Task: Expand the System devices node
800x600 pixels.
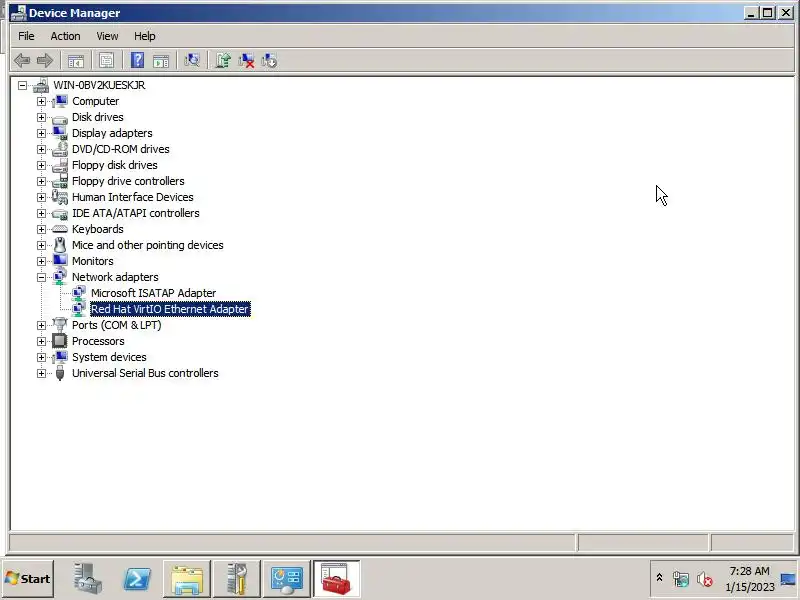Action: point(41,357)
